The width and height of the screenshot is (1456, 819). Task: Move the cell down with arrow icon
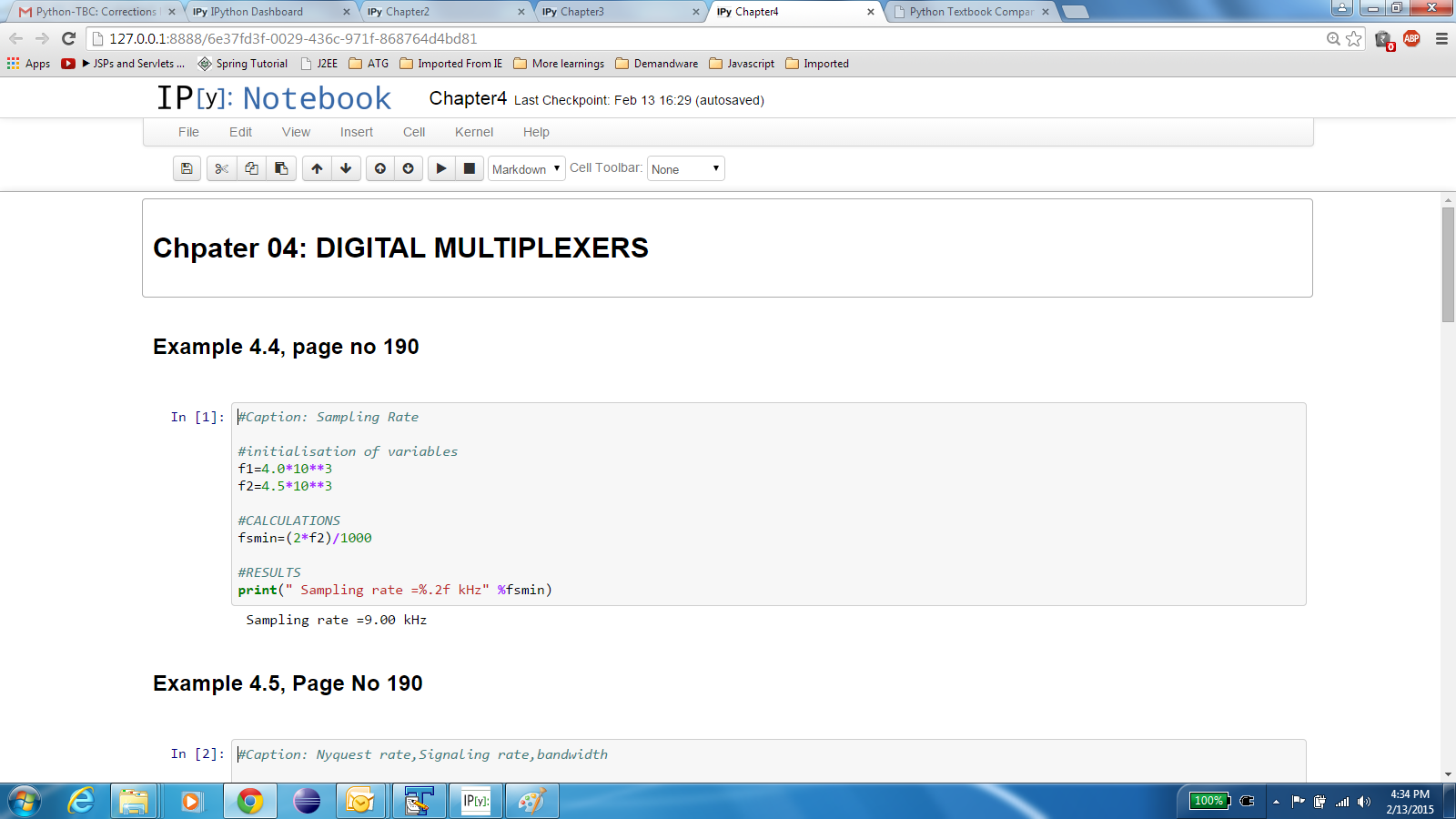click(346, 168)
